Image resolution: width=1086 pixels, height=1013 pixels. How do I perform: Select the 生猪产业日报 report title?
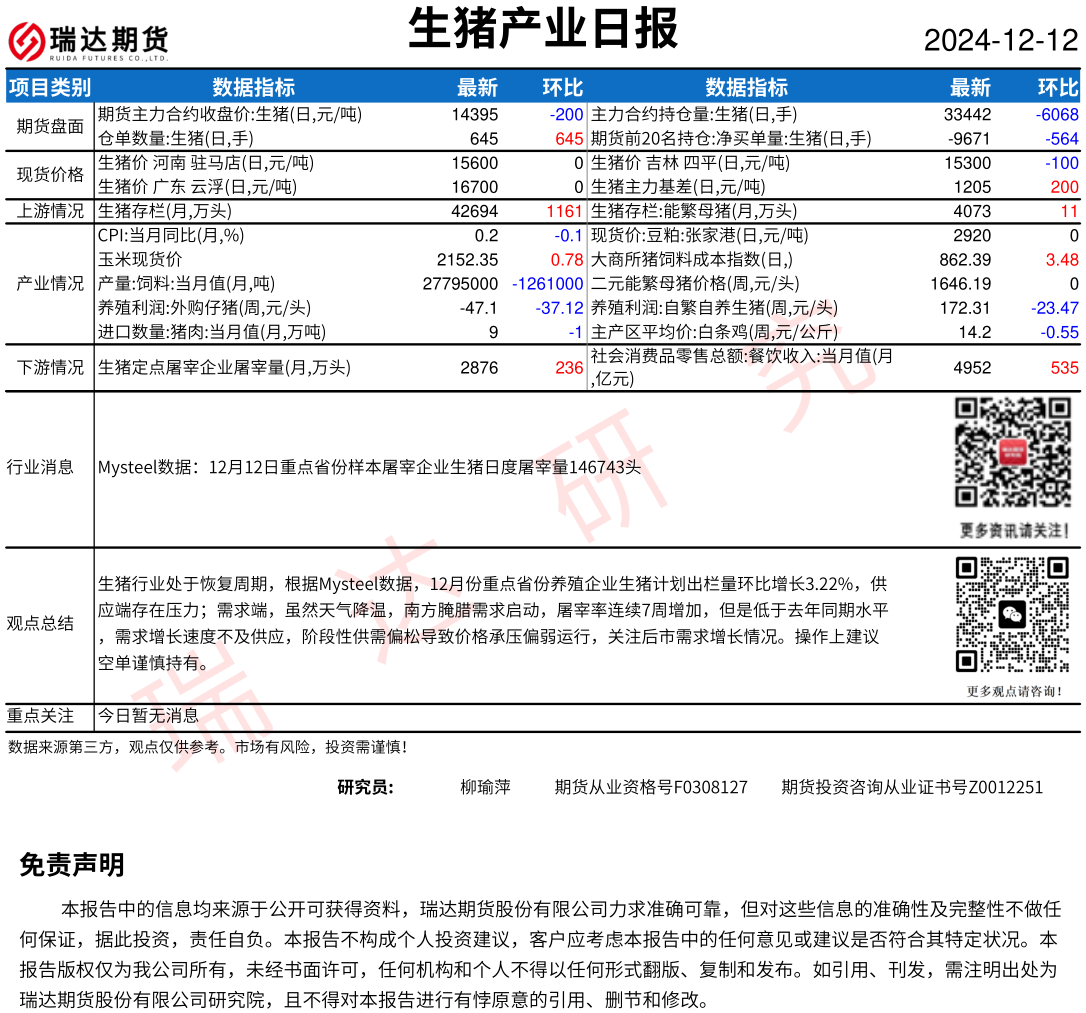point(543,29)
